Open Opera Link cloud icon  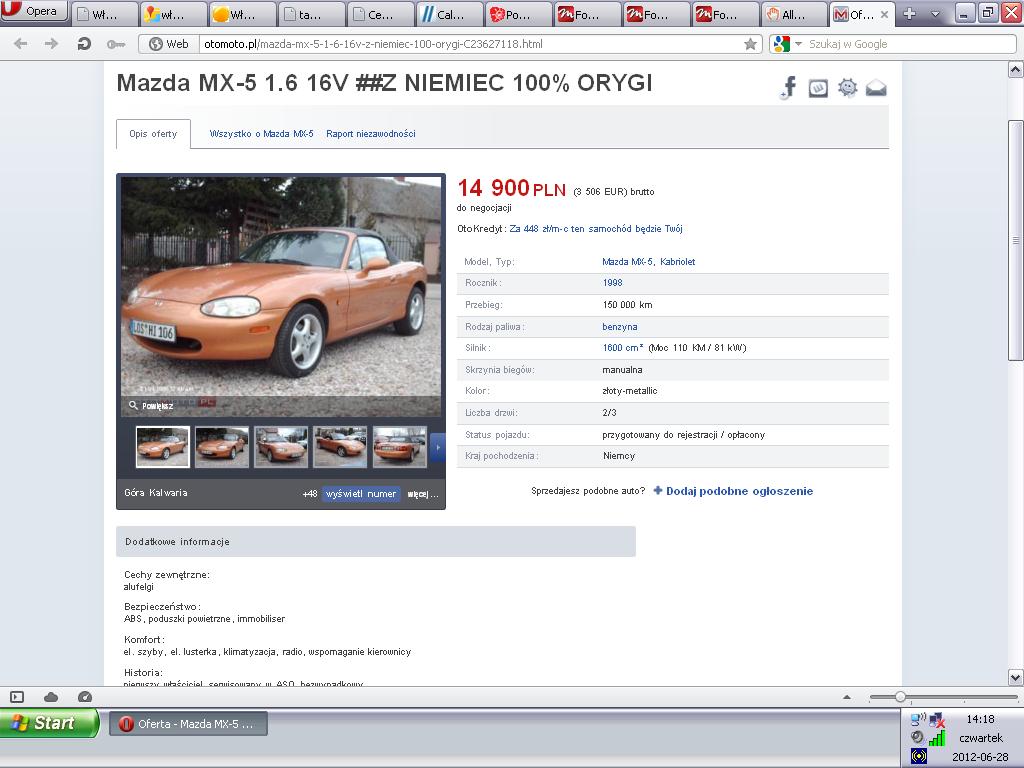[51, 697]
